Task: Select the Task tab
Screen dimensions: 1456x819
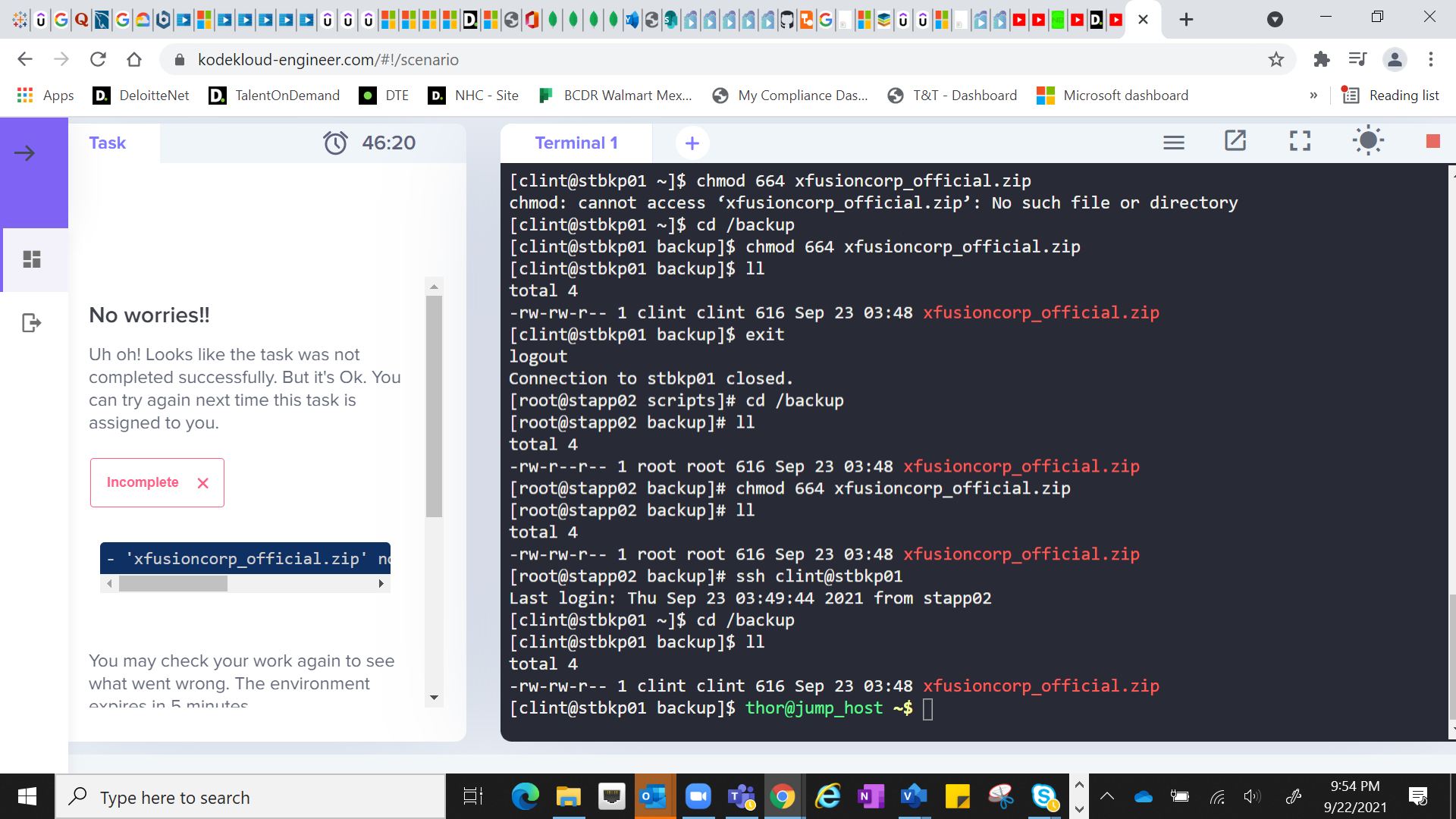Action: pyautogui.click(x=107, y=143)
